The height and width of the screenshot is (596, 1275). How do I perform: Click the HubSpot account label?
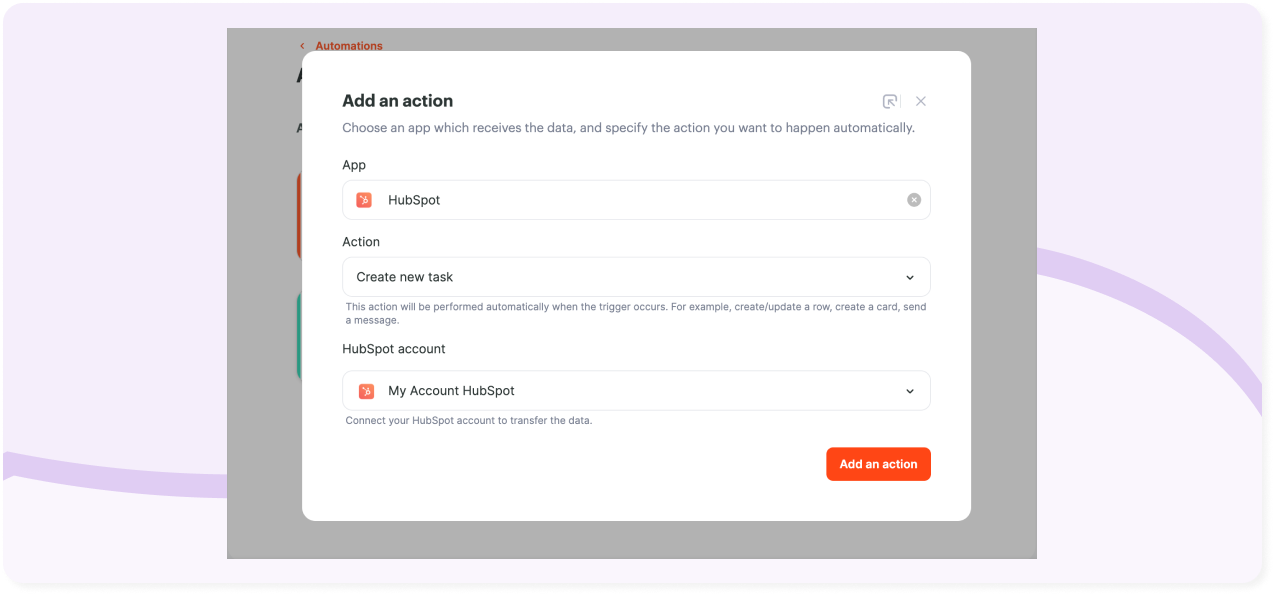(394, 349)
